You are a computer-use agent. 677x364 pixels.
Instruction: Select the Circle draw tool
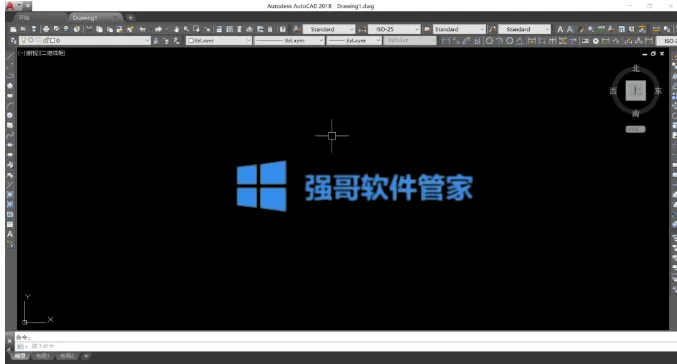coord(10,115)
